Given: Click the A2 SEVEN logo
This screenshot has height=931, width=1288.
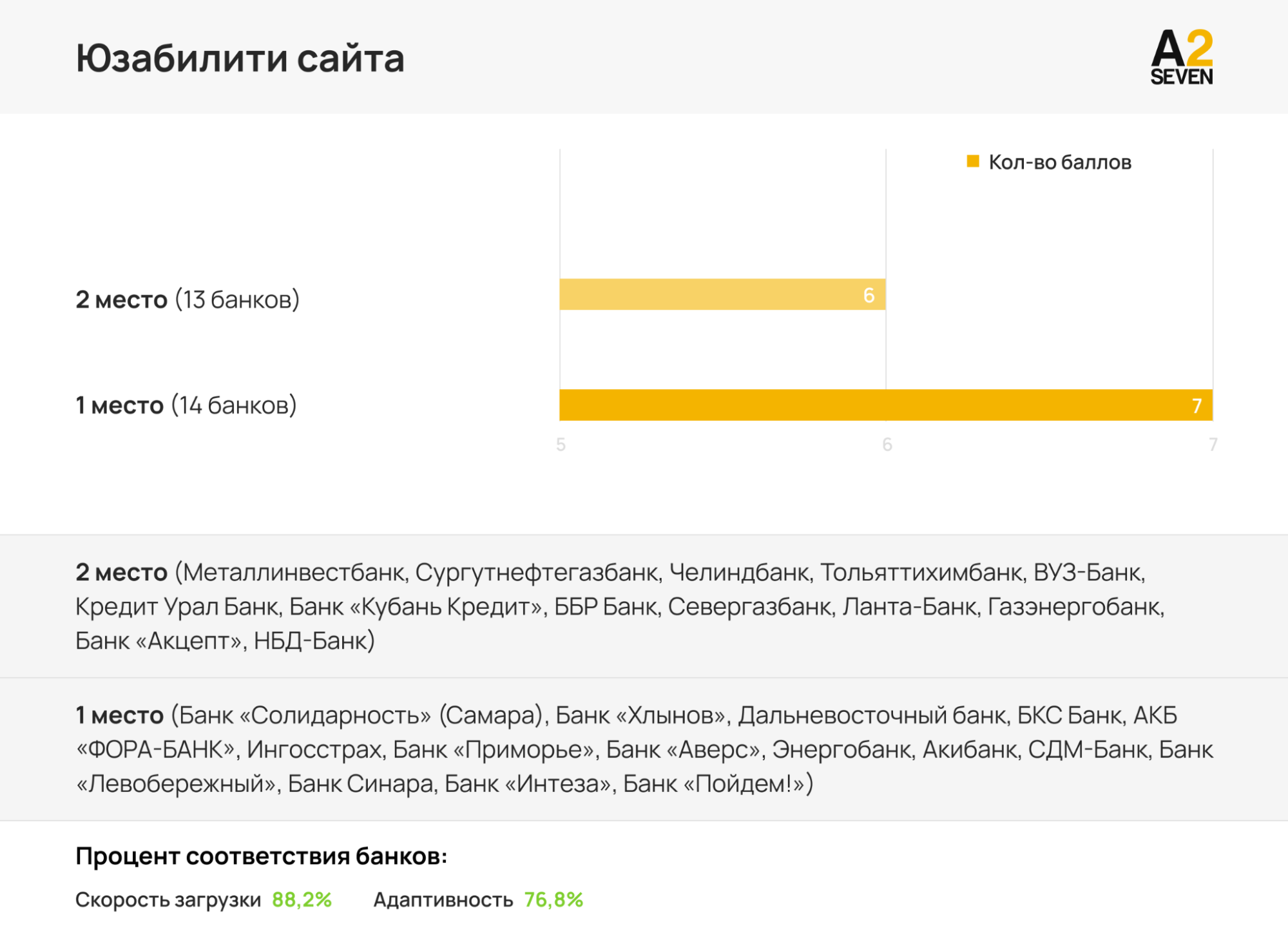Looking at the screenshot, I should coord(1181,57).
